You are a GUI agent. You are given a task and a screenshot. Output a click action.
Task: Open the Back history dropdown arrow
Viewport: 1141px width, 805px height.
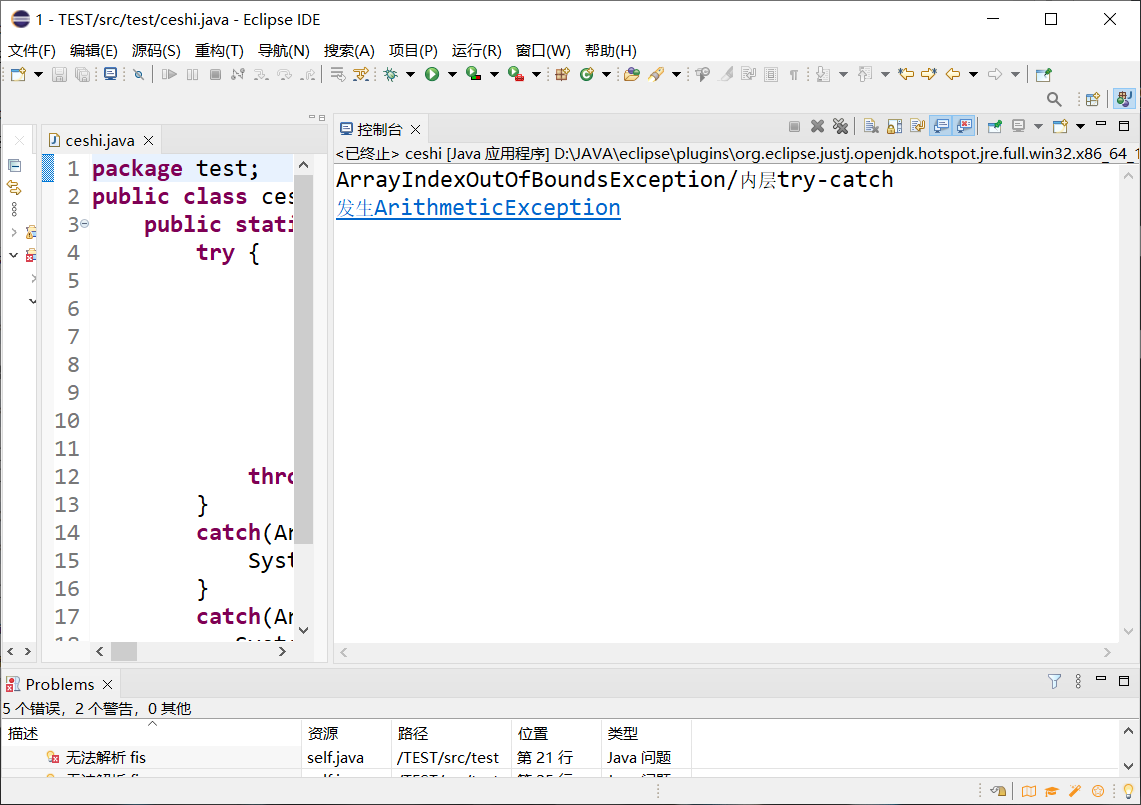[x=973, y=74]
